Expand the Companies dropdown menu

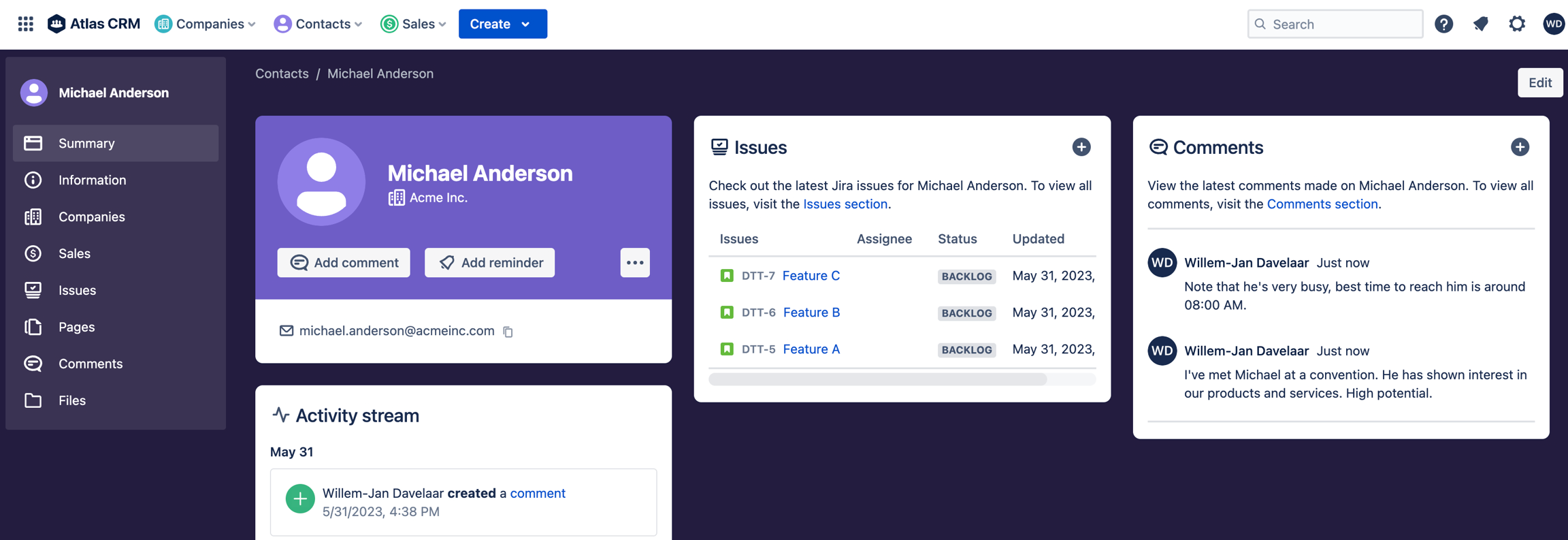click(x=206, y=24)
